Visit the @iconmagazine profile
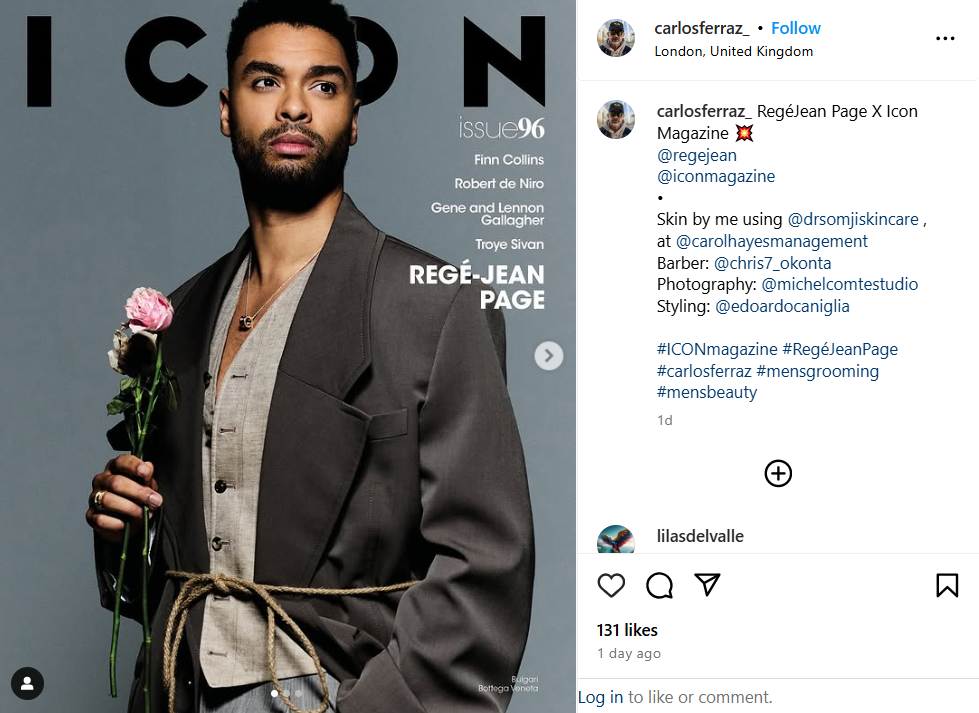The height and width of the screenshot is (713, 979). pyautogui.click(x=716, y=176)
